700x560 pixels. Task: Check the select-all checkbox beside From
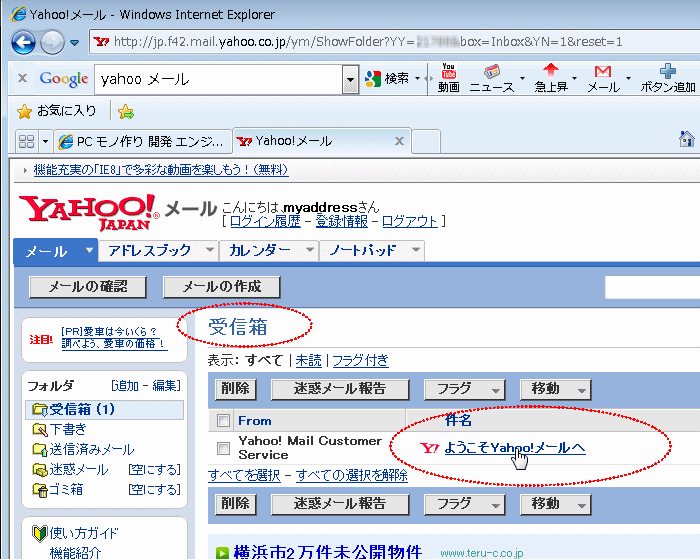point(224,421)
